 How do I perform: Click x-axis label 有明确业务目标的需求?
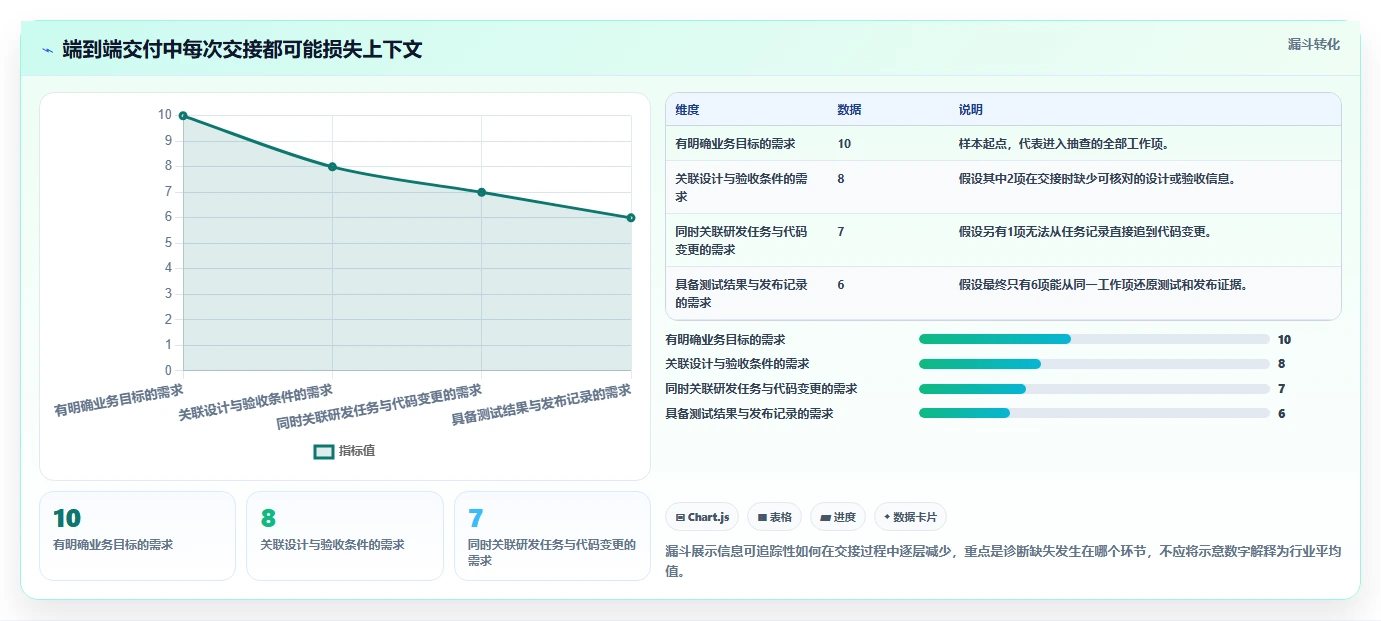119,399
